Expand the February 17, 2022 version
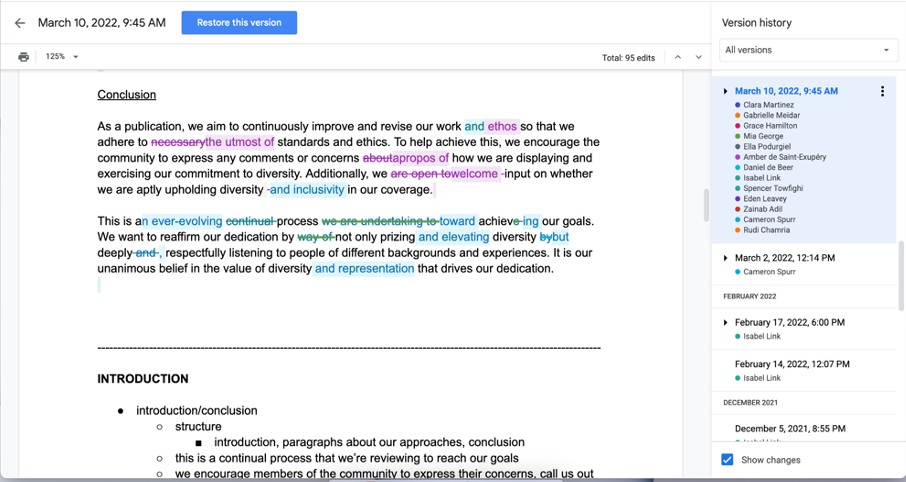Screen dimensions: 906x482 coord(725,322)
